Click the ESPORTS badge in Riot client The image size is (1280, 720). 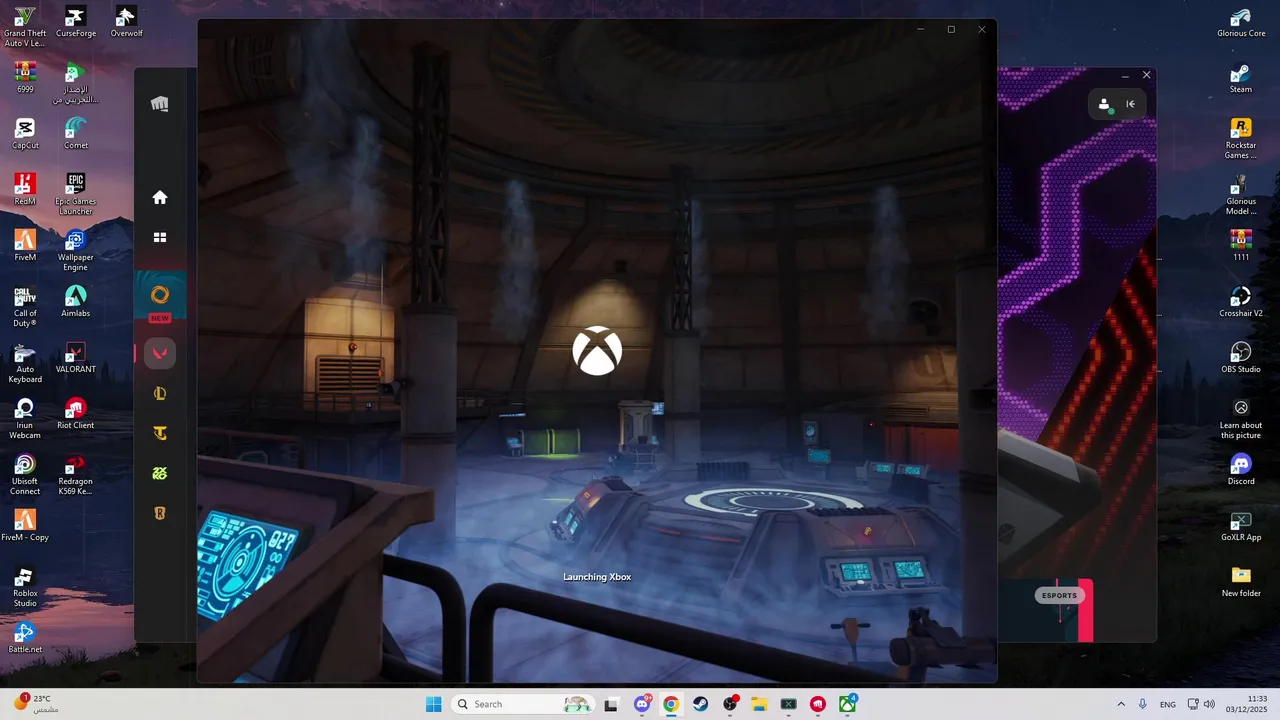coord(1059,595)
